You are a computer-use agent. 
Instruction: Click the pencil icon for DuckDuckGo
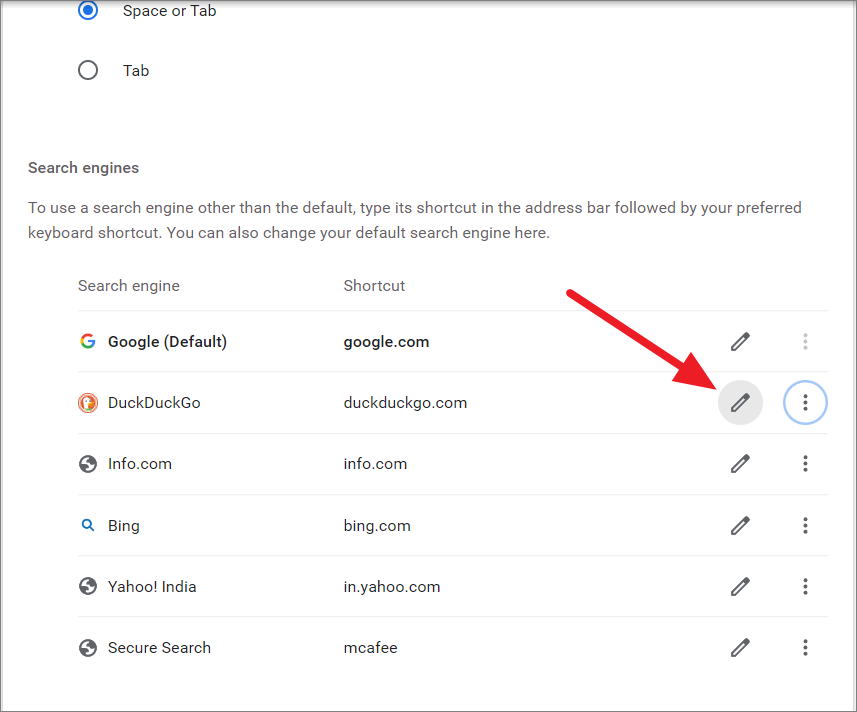(x=740, y=403)
